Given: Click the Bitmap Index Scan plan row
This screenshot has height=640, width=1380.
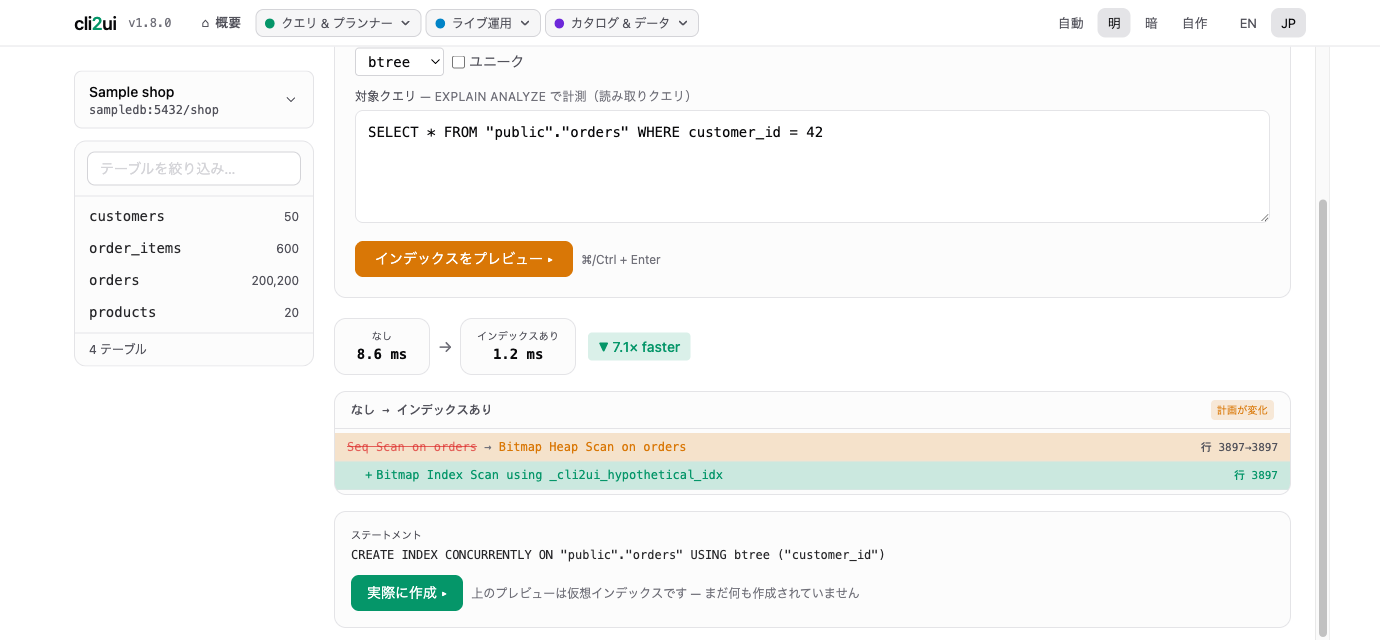Looking at the screenshot, I should 812,475.
